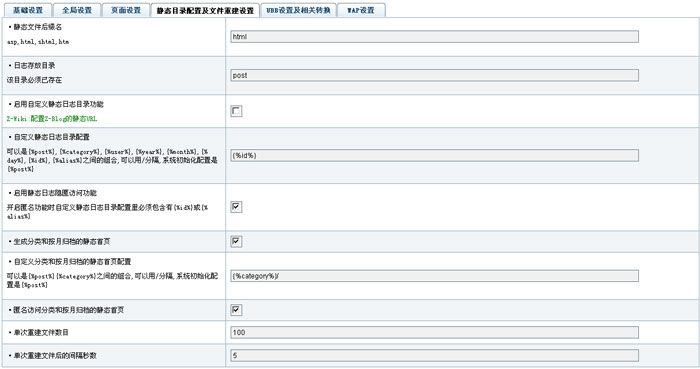This screenshot has height=369, width=700.
Task: Click the 匿名访问分类和按月归档的静态首页 label
Action: (69, 310)
